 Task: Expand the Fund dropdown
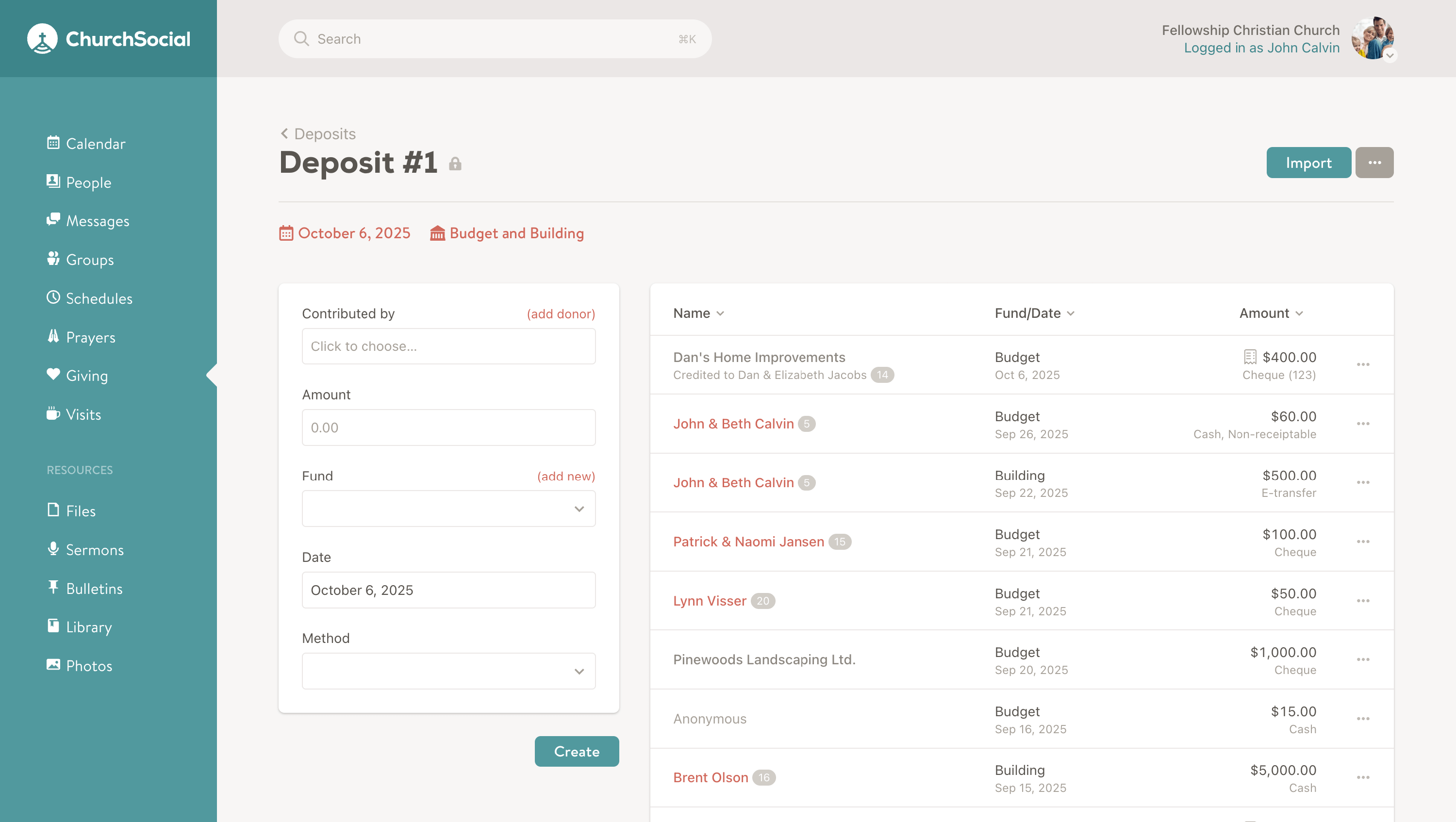click(x=448, y=509)
